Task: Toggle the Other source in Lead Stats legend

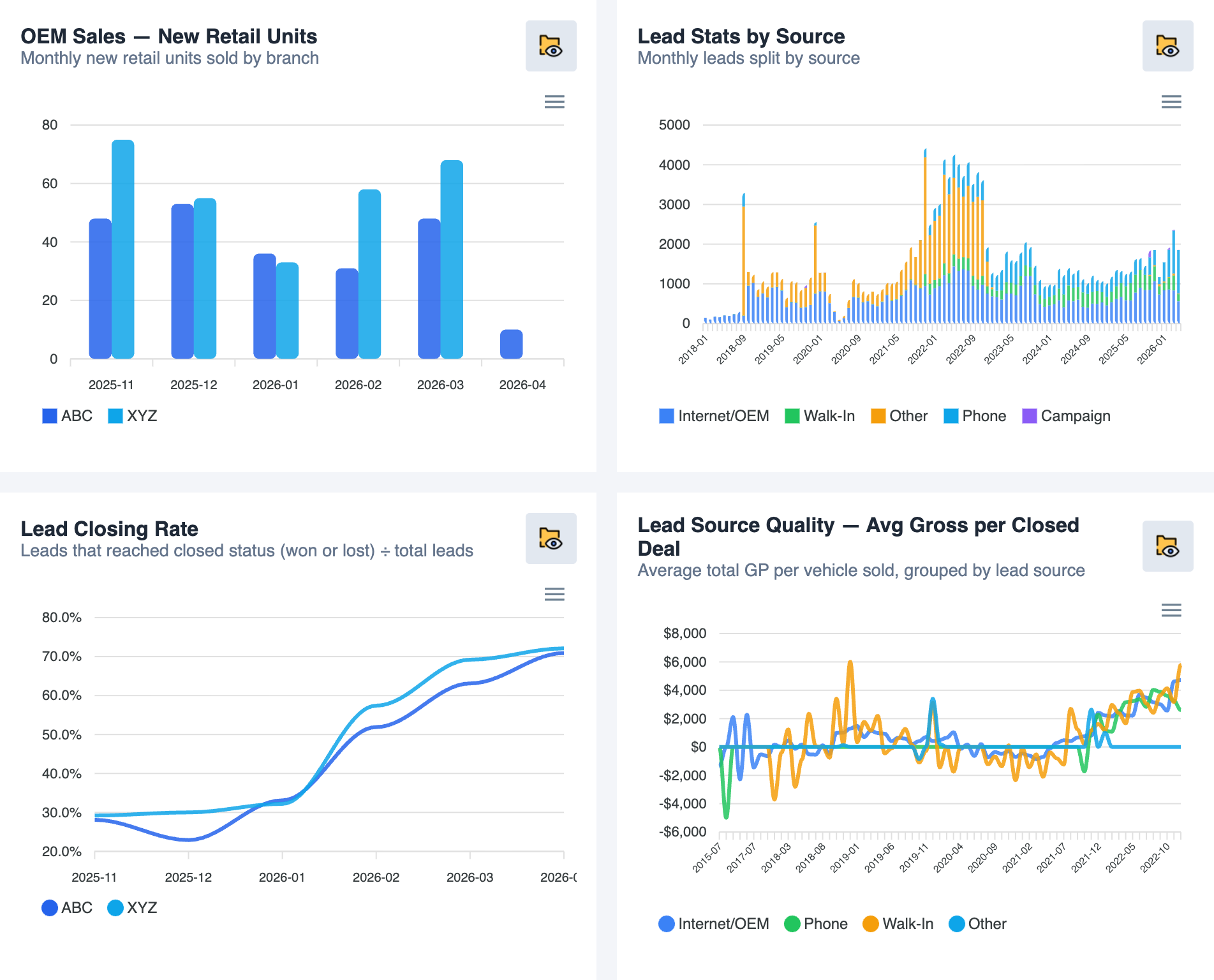Action: click(x=899, y=415)
